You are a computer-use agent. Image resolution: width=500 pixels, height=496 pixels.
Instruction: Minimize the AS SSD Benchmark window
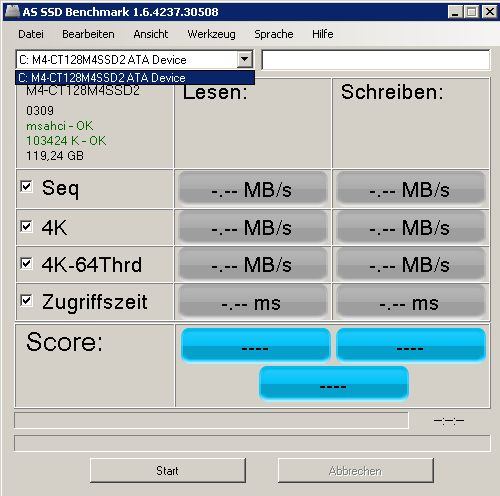455,12
